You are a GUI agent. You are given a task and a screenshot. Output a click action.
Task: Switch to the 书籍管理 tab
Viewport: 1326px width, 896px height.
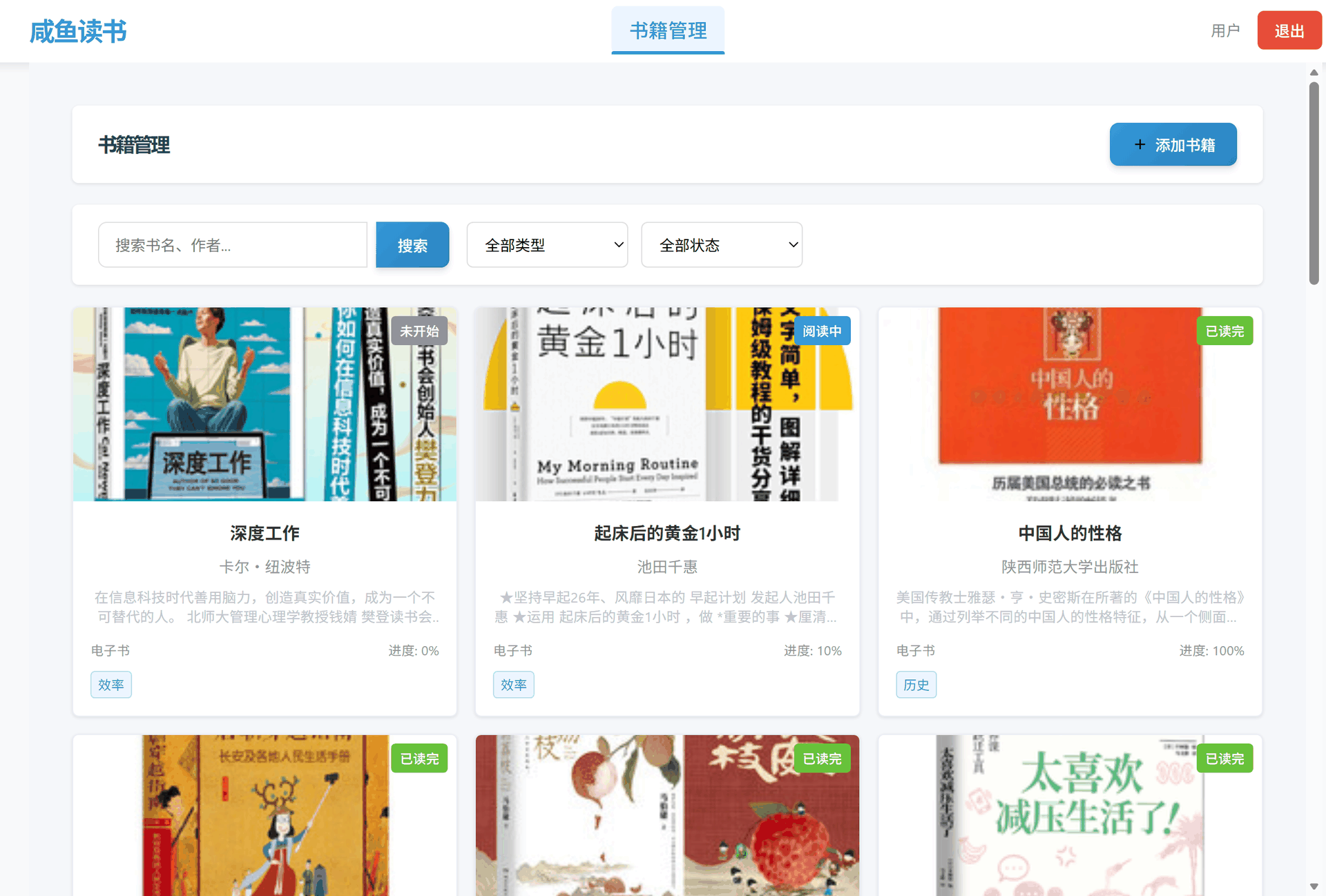pyautogui.click(x=667, y=30)
